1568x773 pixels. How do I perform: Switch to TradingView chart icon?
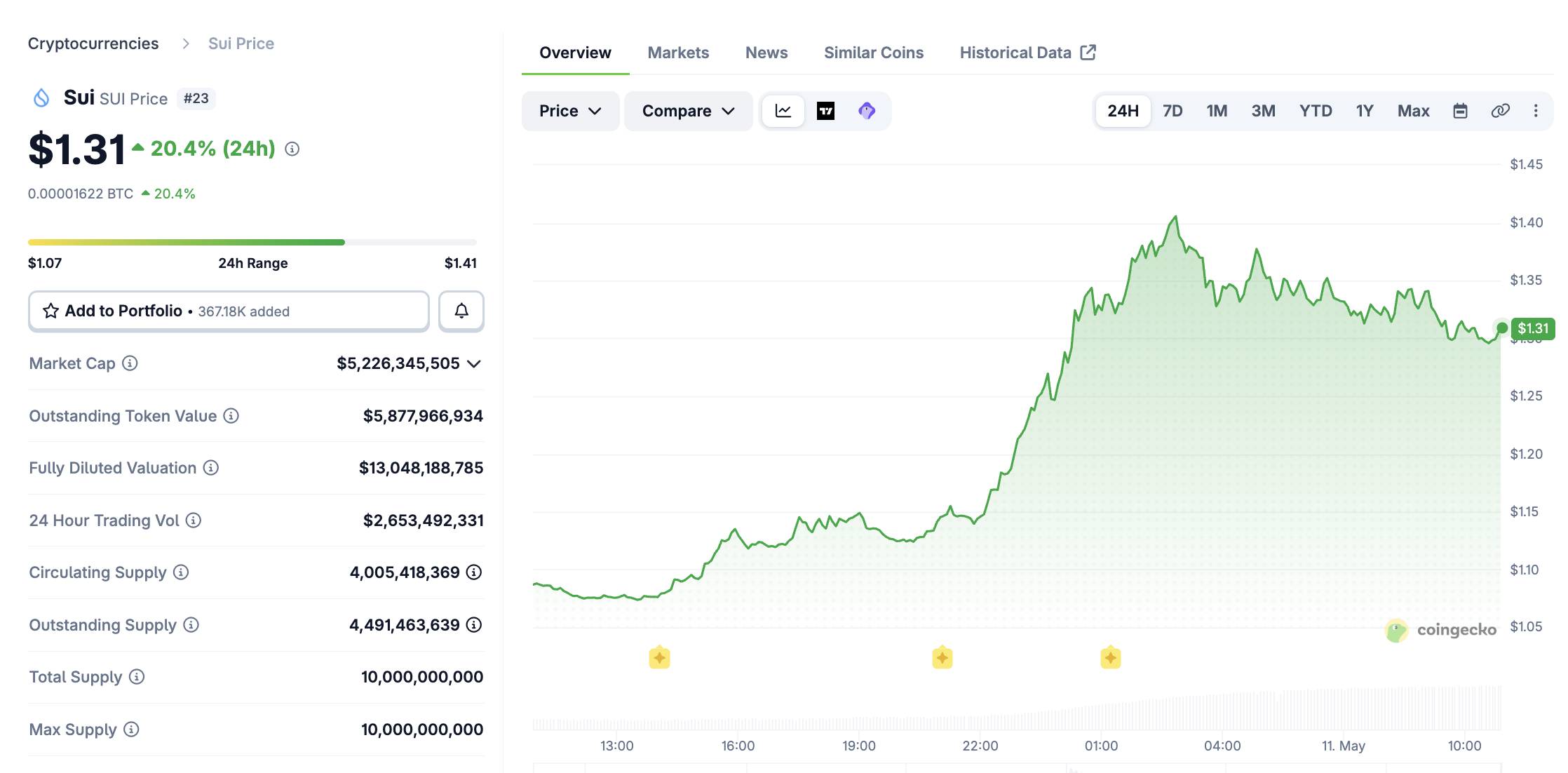(x=825, y=111)
